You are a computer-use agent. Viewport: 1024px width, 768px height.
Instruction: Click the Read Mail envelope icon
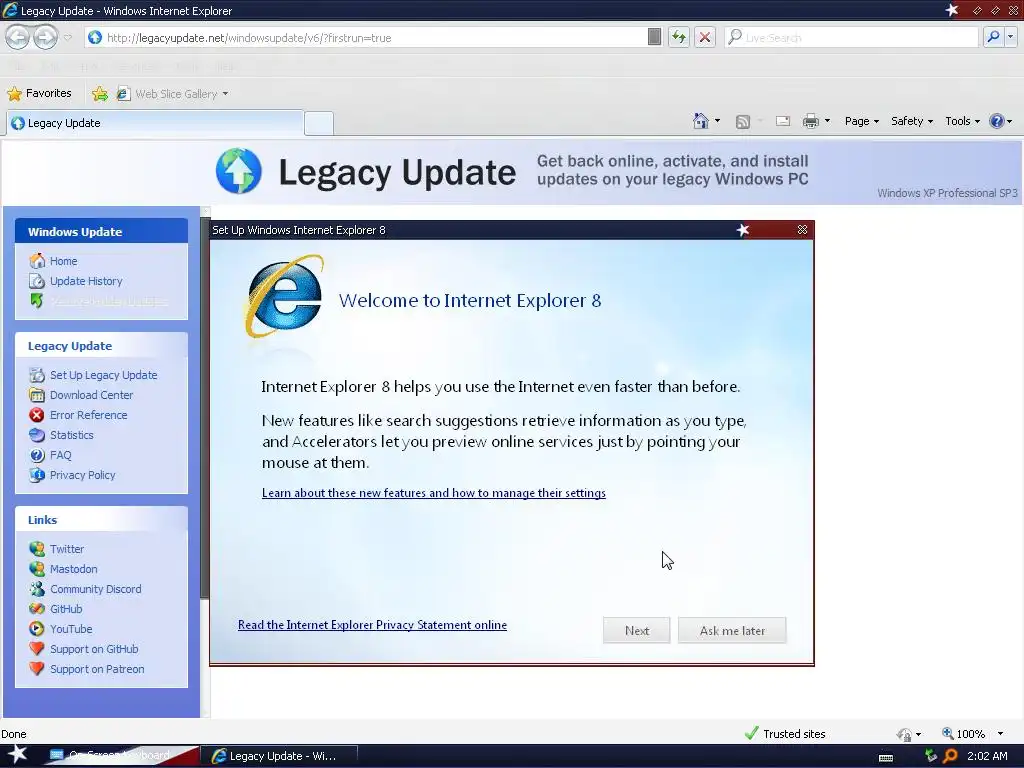[x=782, y=121]
